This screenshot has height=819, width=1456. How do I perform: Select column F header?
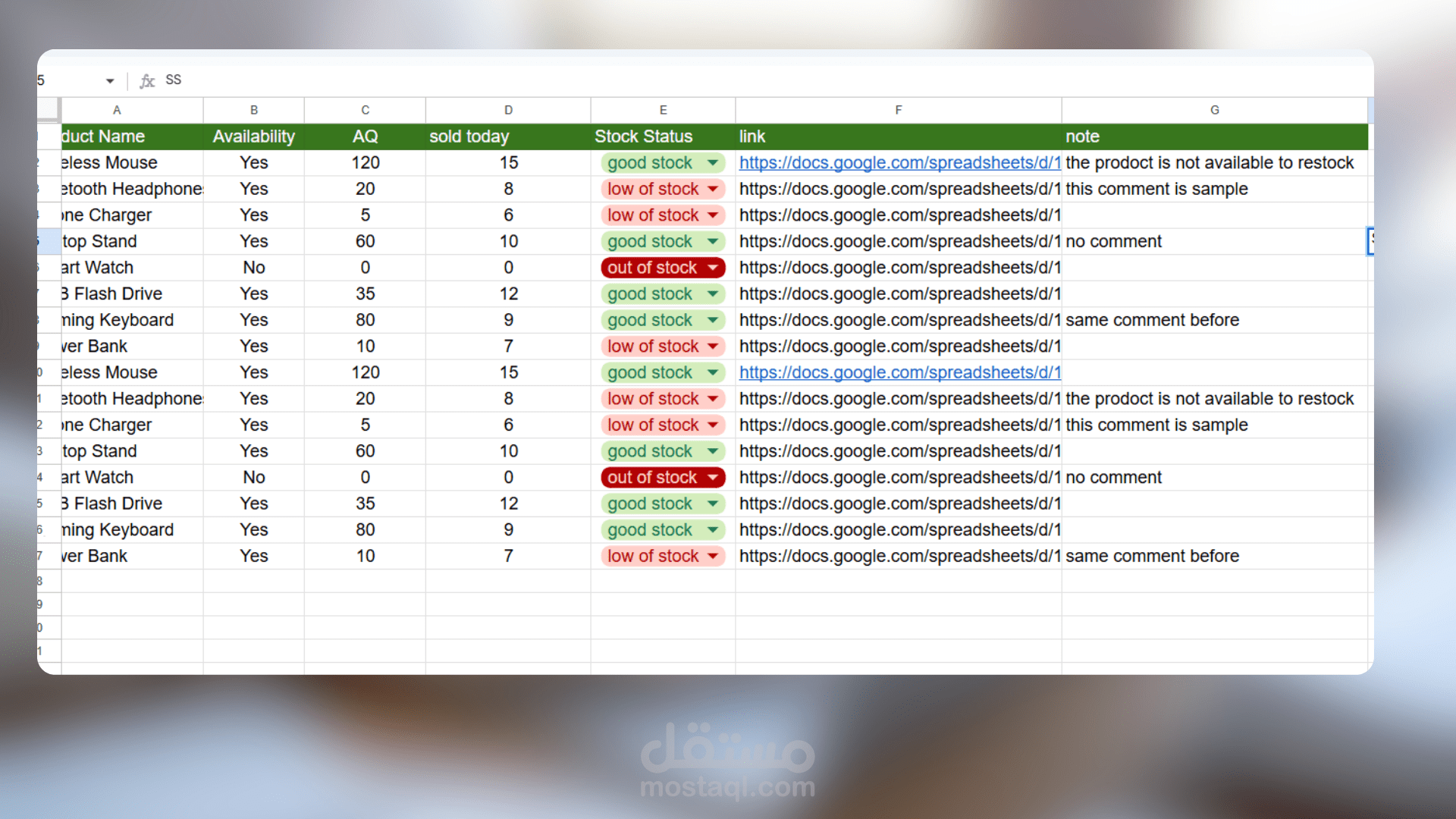coord(899,110)
